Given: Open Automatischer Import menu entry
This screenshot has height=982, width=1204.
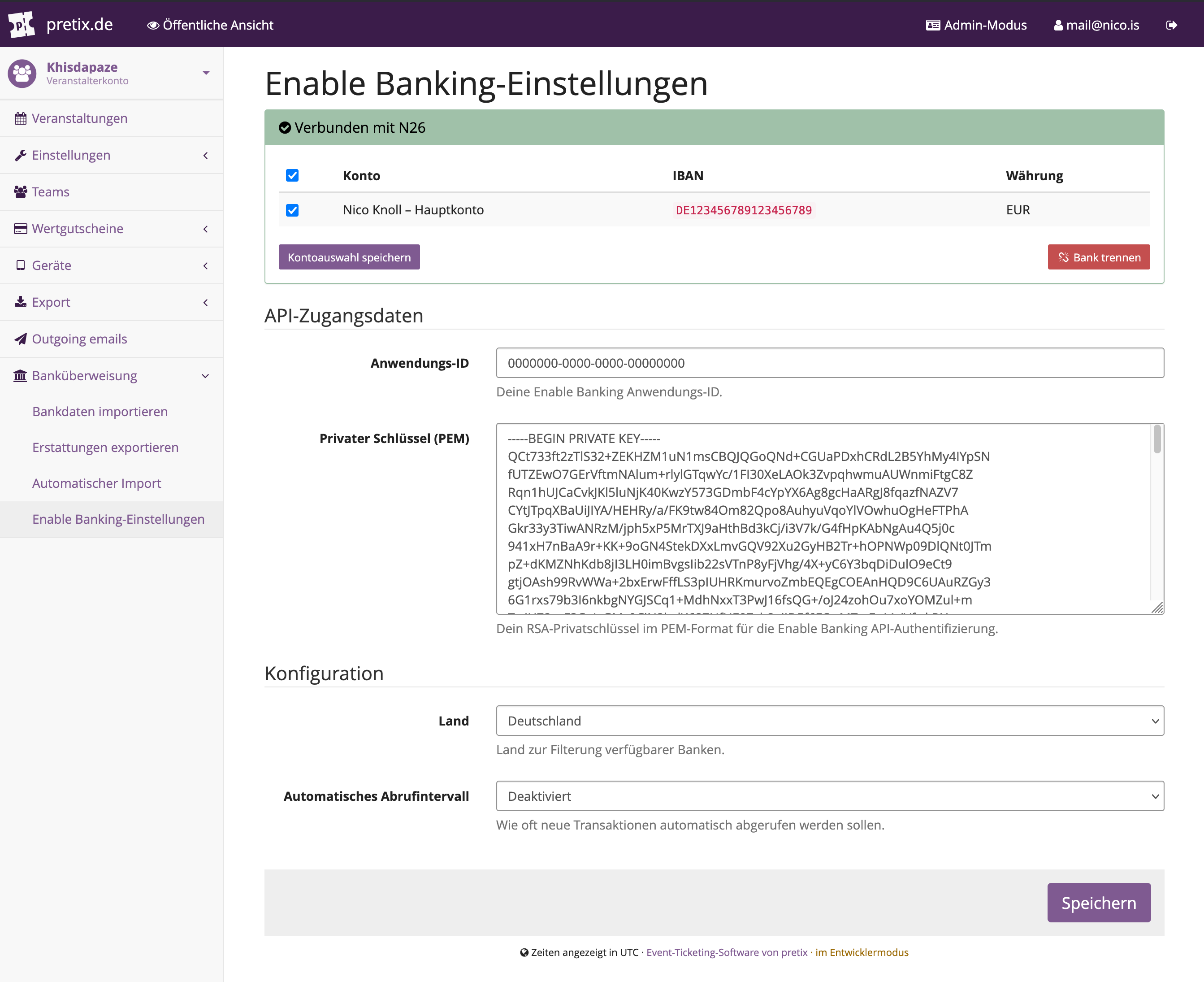Looking at the screenshot, I should tap(97, 483).
